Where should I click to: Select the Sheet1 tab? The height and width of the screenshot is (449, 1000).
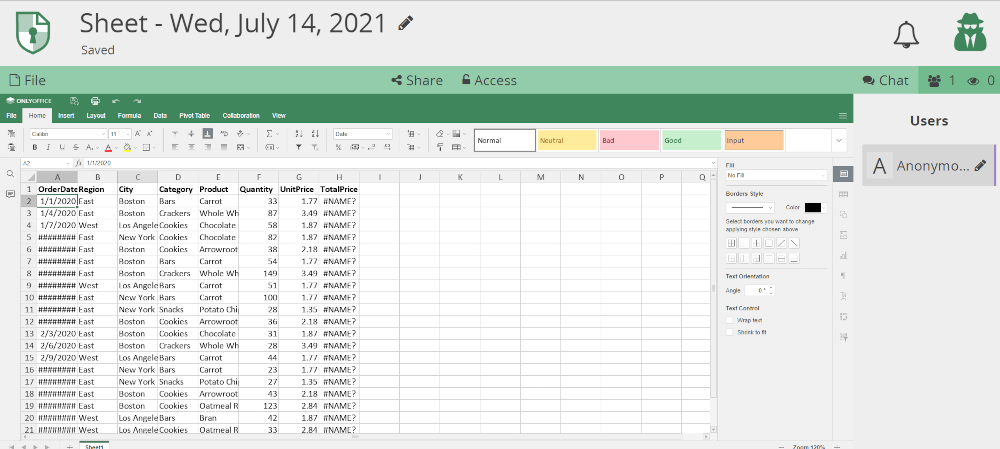click(x=94, y=446)
